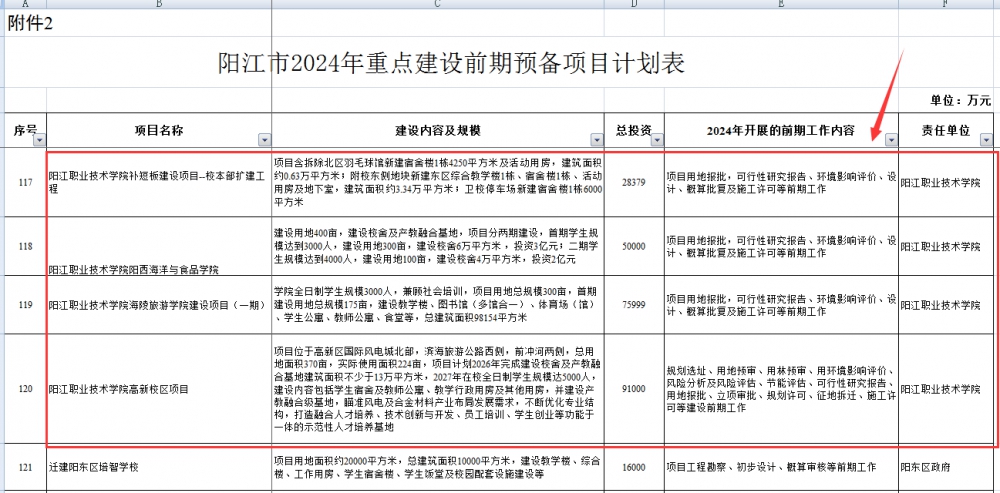Select column D header
This screenshot has width=1000, height=493.
(x=635, y=4)
